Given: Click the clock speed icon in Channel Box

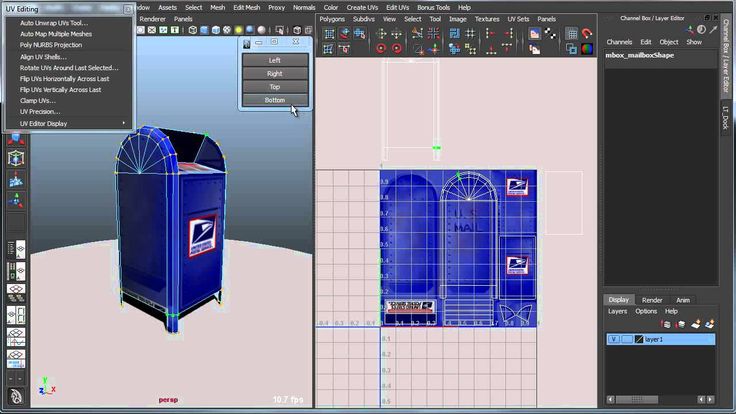Looking at the screenshot, I should (701, 30).
